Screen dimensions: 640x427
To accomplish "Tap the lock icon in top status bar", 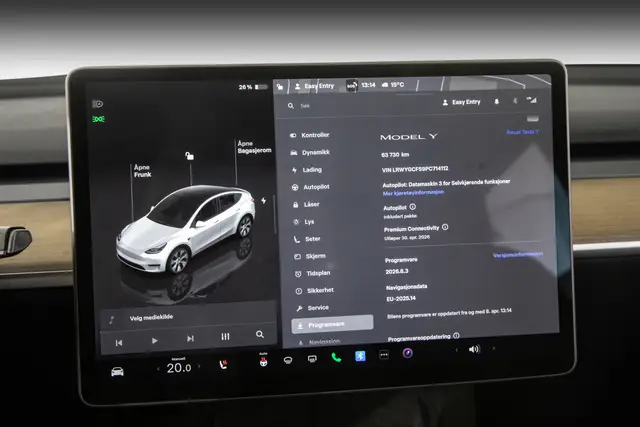I will [x=280, y=87].
